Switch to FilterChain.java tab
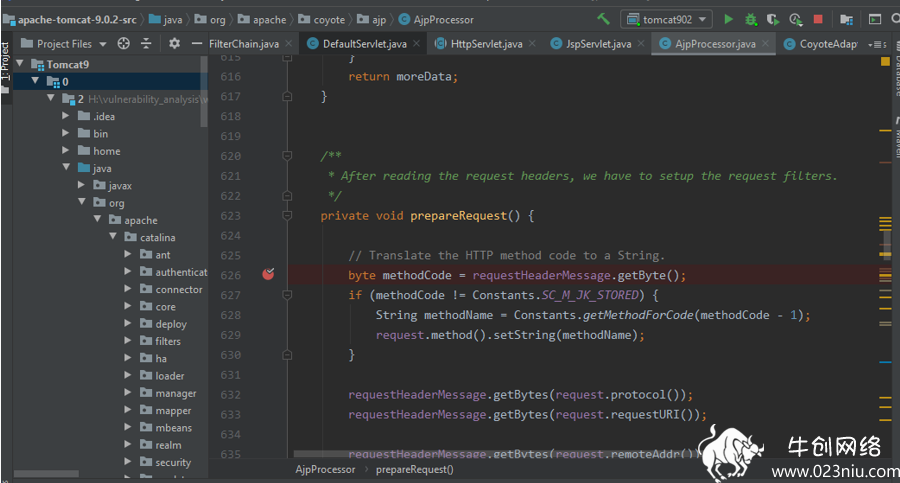Screen dimensions: 900x483 244,44
